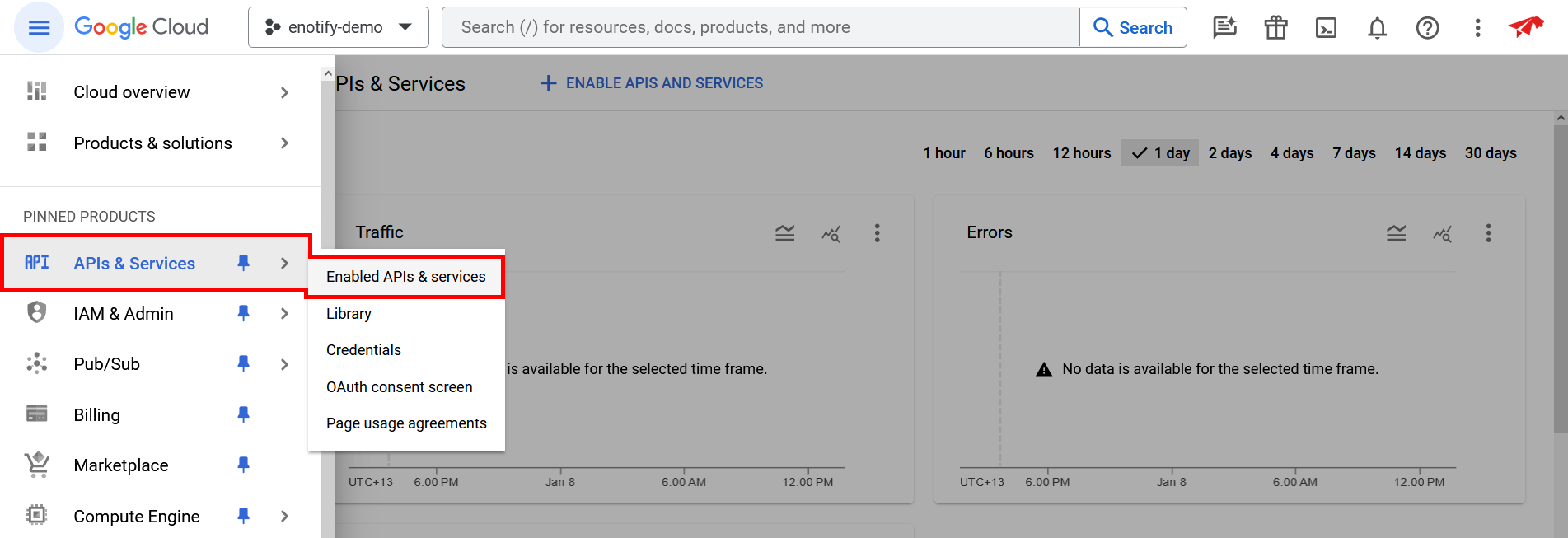Image resolution: width=1568 pixels, height=538 pixels.
Task: Select the 7 days time range
Action: point(1354,153)
